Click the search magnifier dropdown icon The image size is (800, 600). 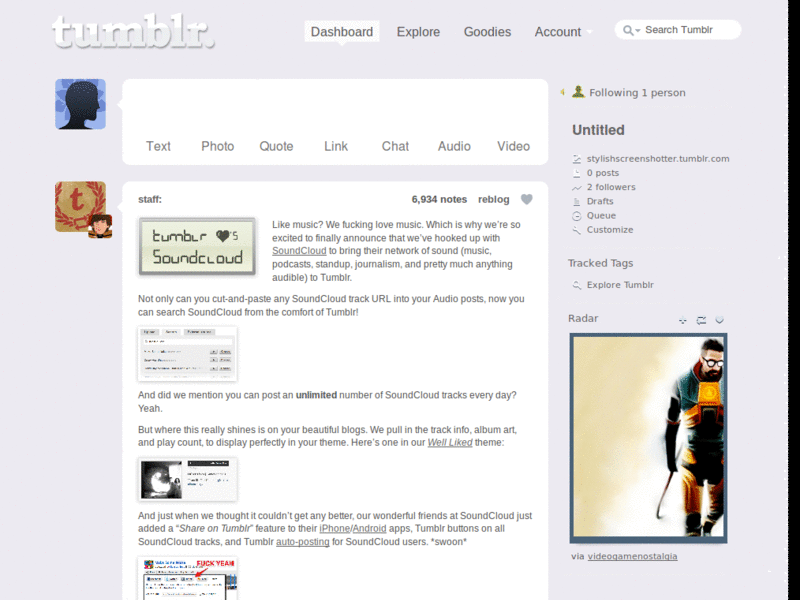[631, 31]
